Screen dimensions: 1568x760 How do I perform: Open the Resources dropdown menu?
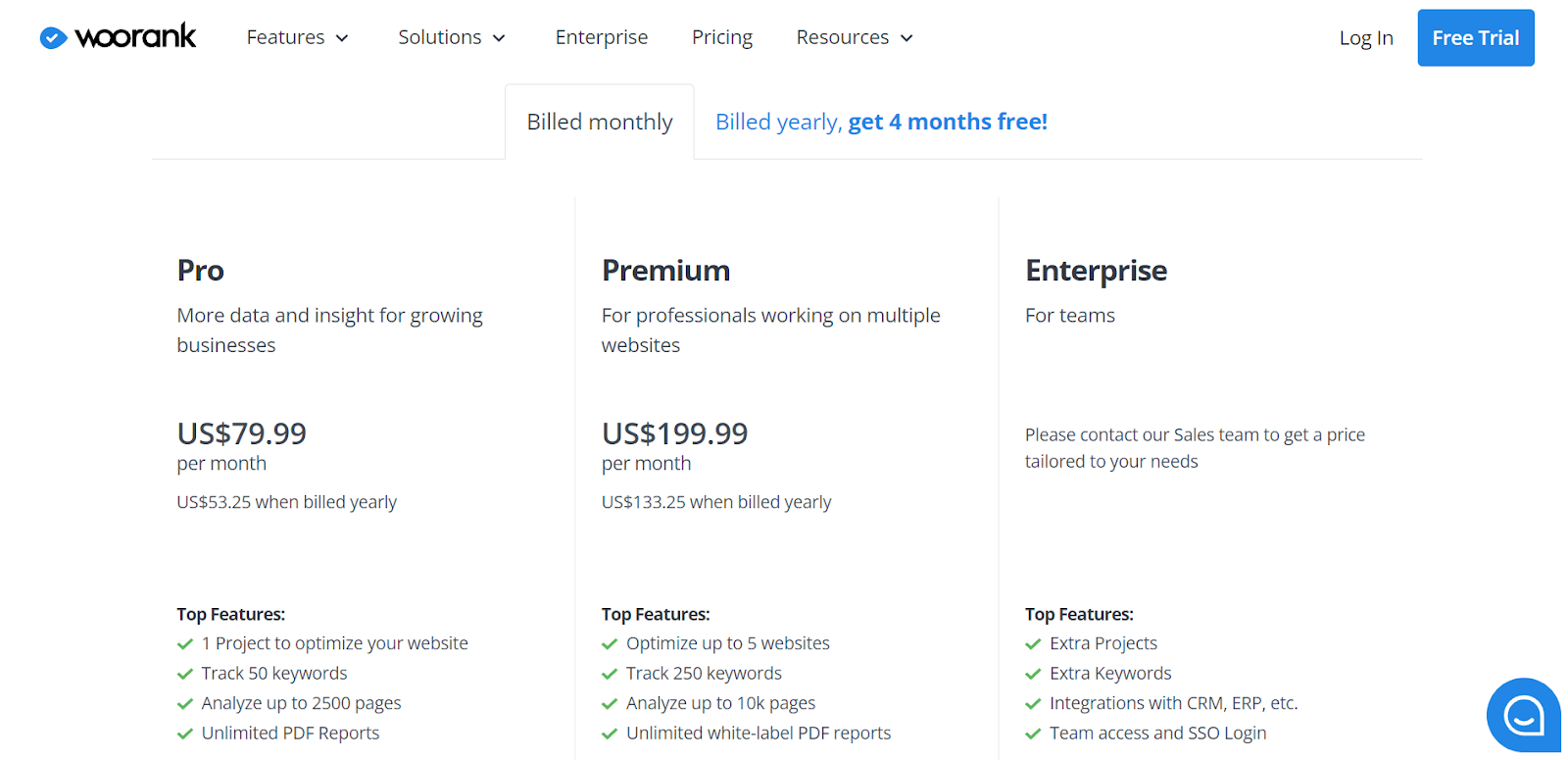click(855, 37)
